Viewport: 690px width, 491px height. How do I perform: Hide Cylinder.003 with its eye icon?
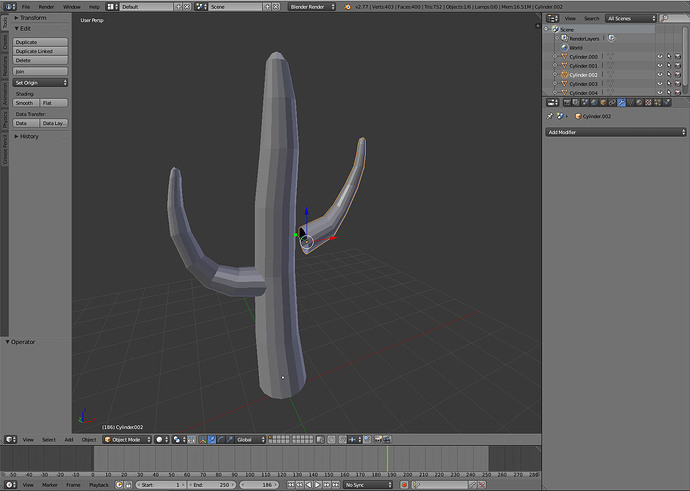click(660, 84)
